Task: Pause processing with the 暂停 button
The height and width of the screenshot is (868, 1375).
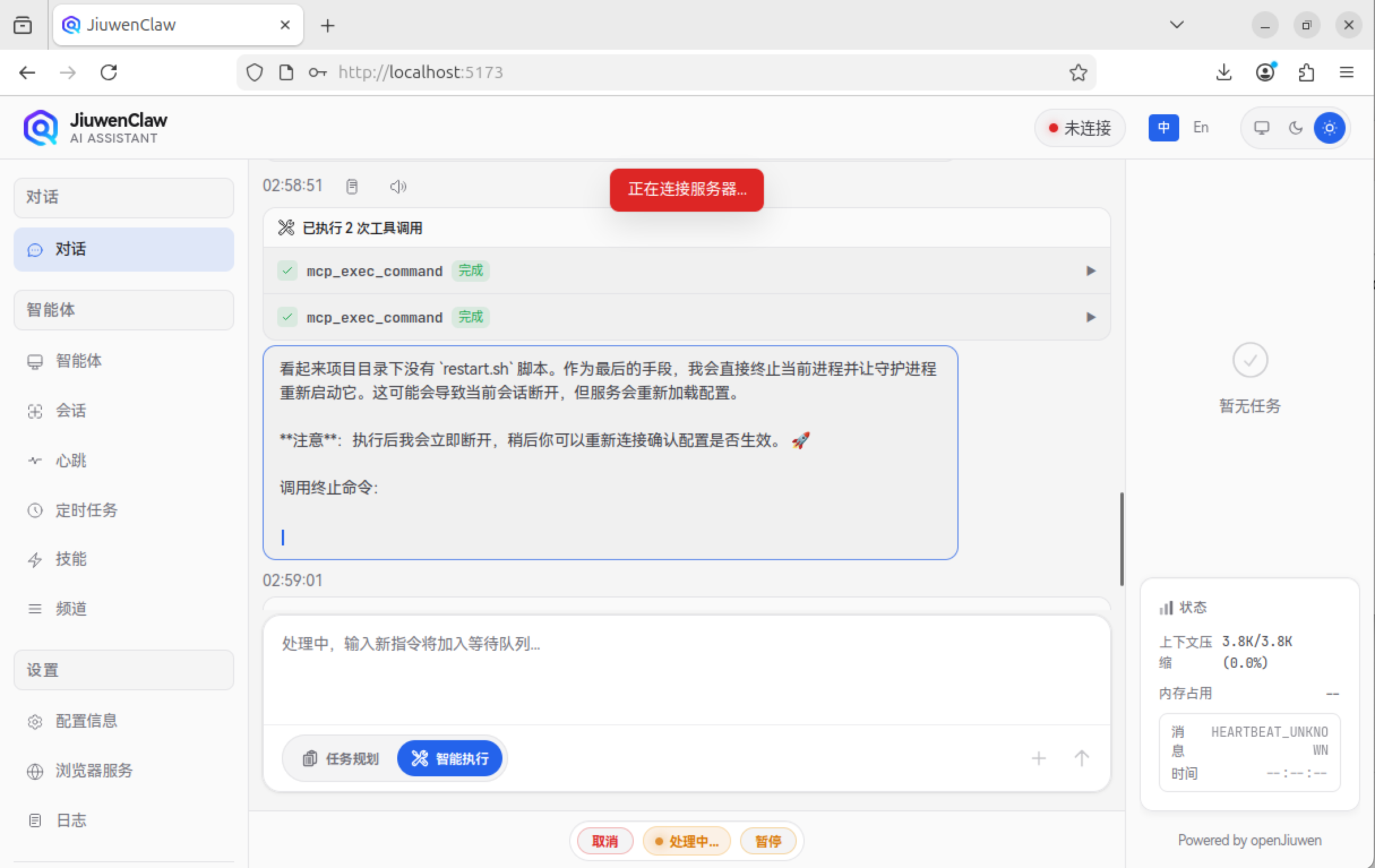Action: (x=768, y=841)
